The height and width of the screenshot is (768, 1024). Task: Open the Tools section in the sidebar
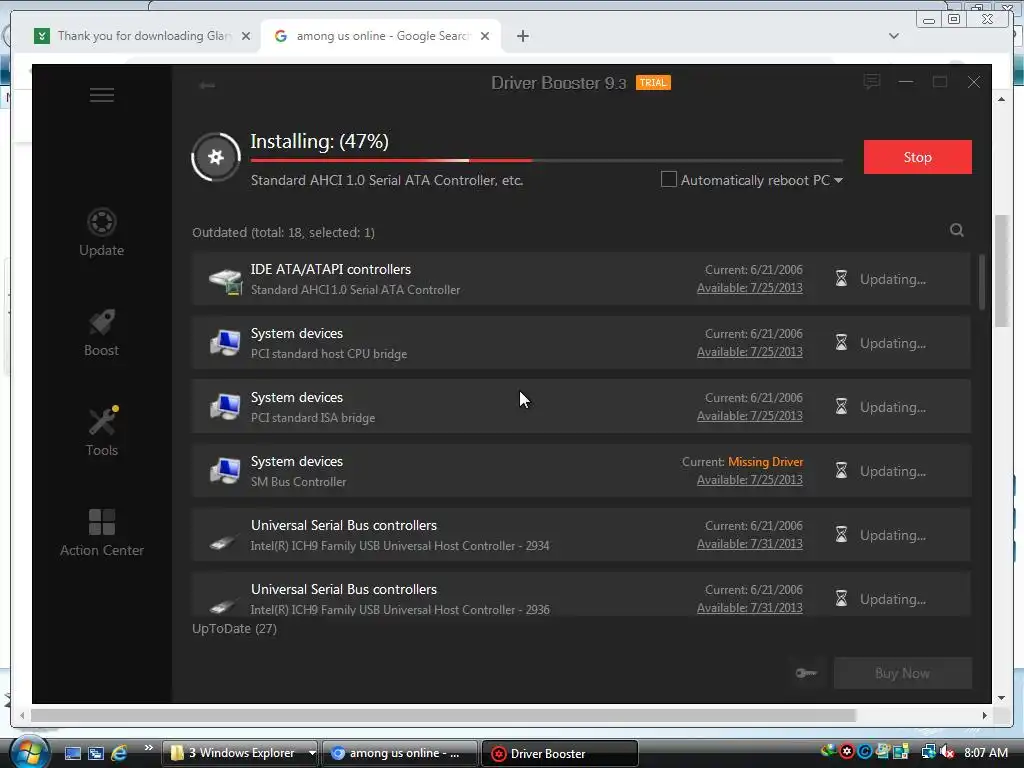(x=102, y=432)
